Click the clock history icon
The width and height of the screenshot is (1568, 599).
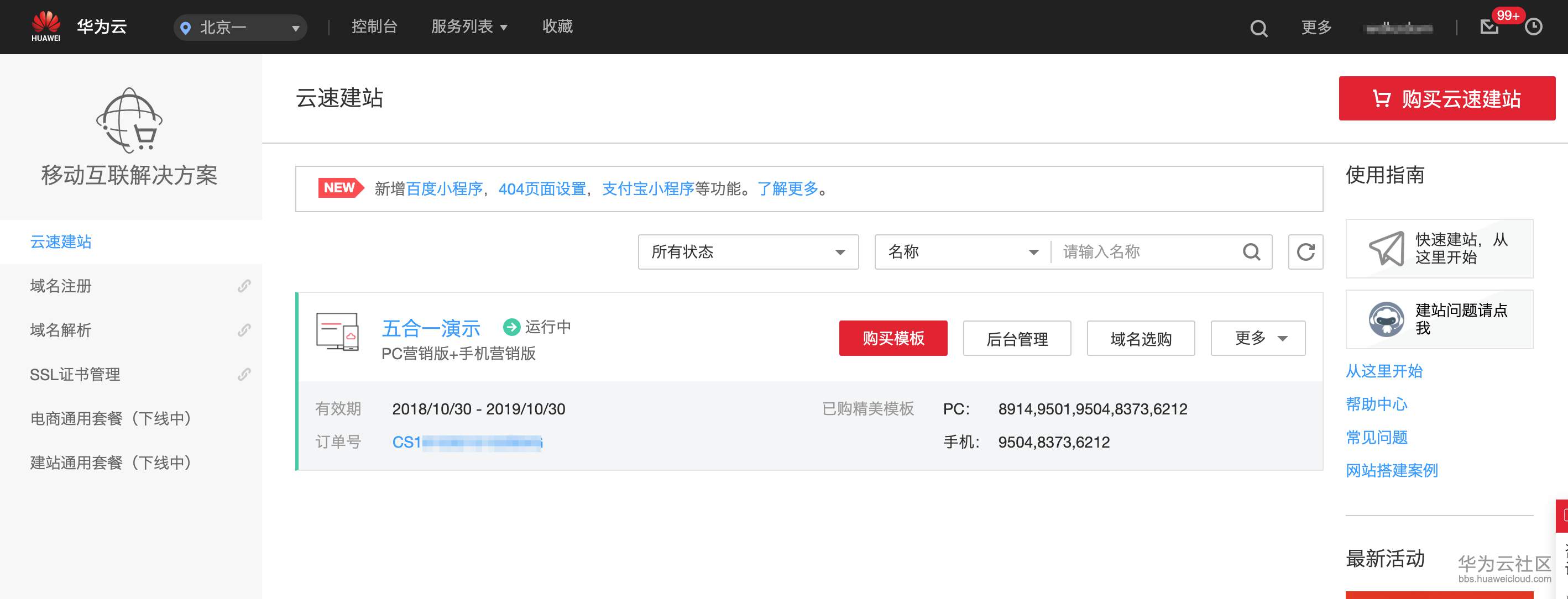[1533, 27]
